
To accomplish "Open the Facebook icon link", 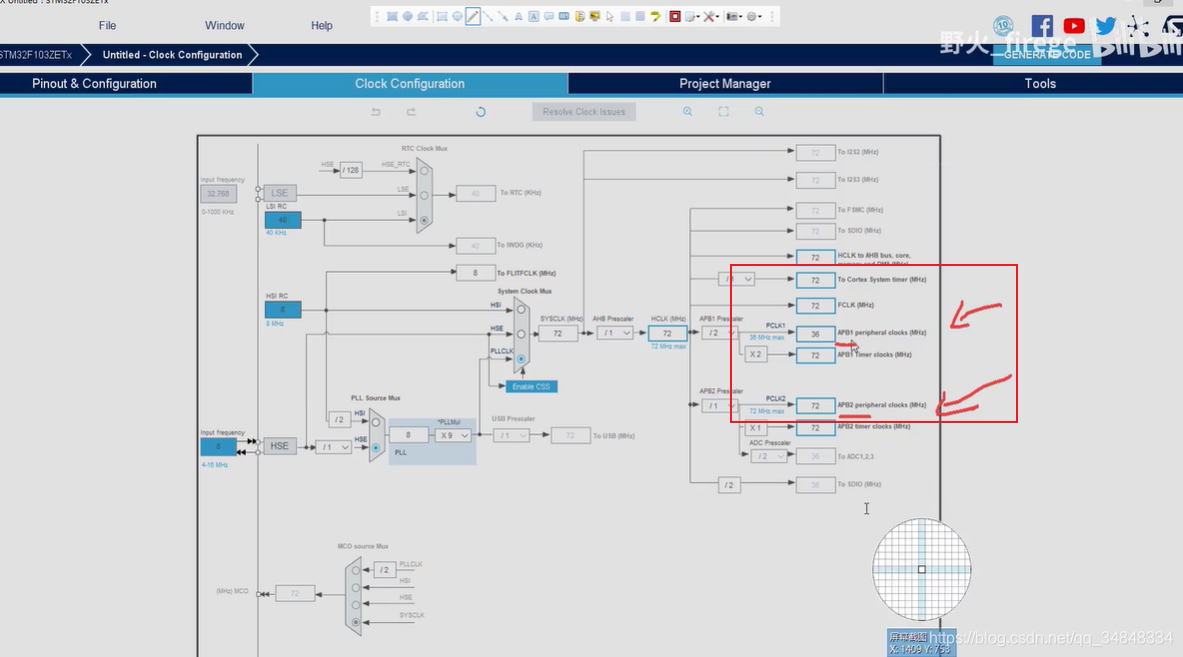I will click(1042, 26).
